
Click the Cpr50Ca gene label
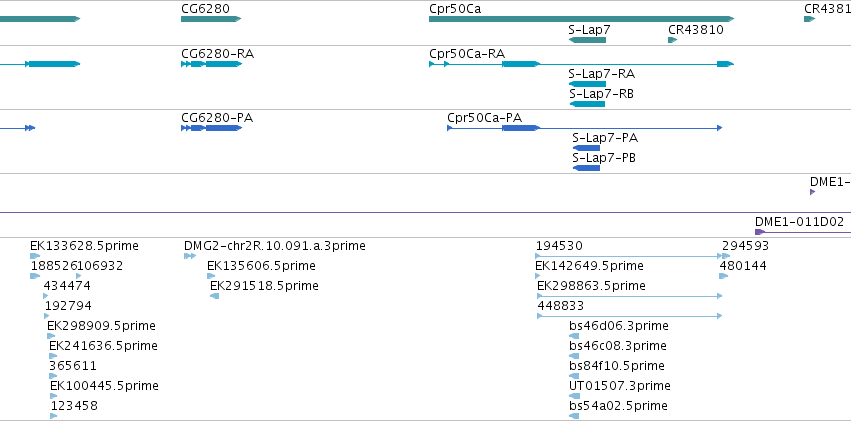click(455, 9)
